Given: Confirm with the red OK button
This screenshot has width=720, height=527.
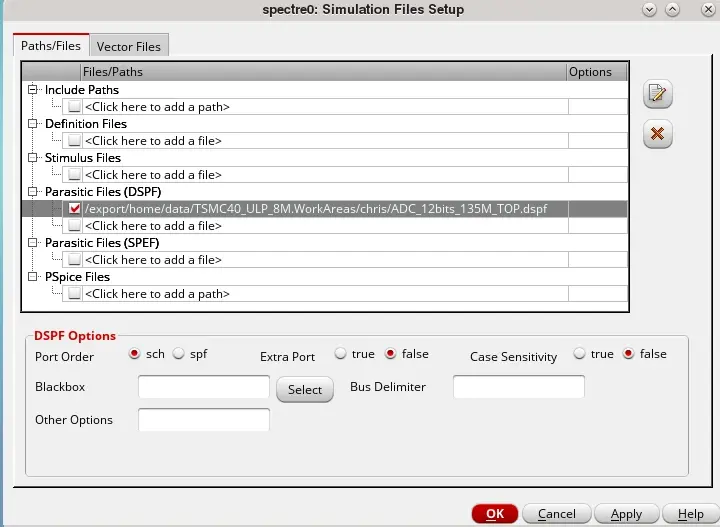Looking at the screenshot, I should click(495, 514).
